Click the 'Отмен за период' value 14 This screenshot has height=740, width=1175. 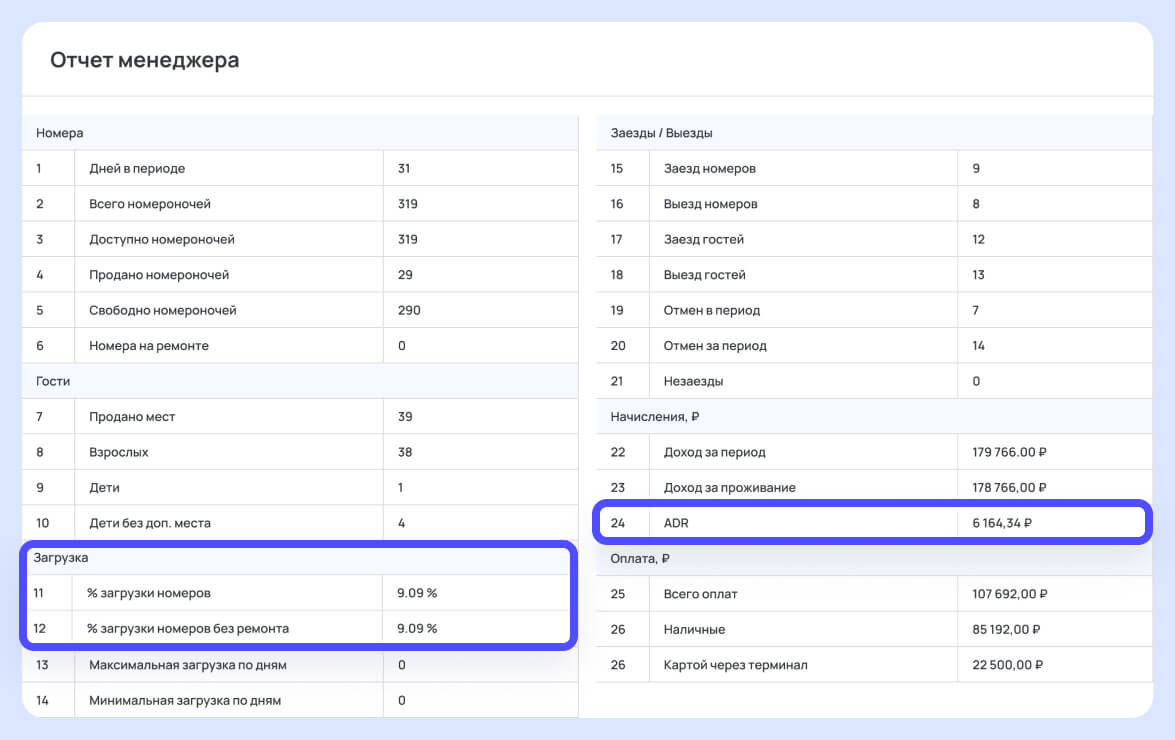(979, 346)
